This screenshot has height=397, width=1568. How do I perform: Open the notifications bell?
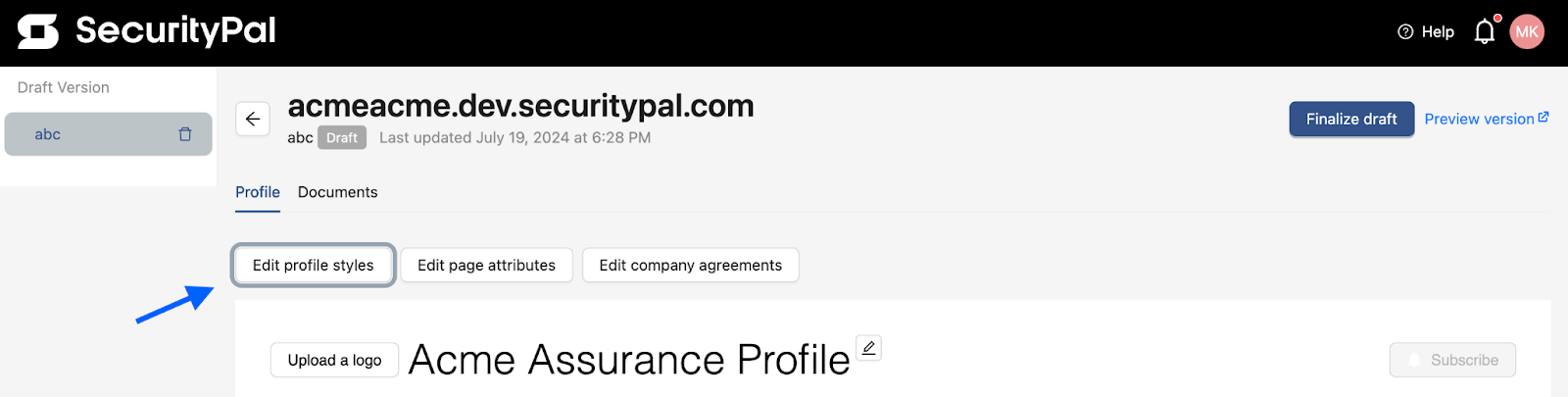[x=1486, y=31]
